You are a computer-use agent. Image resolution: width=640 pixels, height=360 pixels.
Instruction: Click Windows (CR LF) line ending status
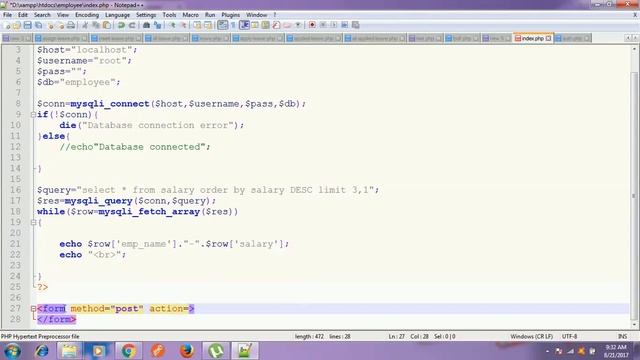[x=531, y=336]
